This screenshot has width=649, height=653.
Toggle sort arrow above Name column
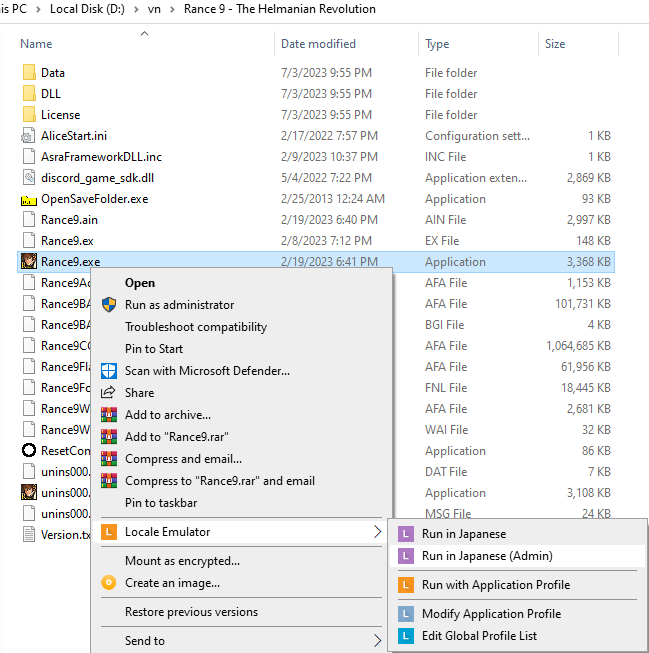tap(145, 33)
